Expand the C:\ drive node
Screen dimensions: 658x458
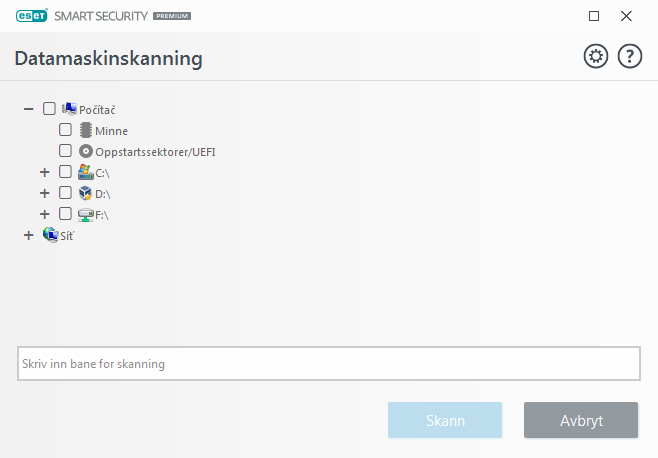point(44,172)
